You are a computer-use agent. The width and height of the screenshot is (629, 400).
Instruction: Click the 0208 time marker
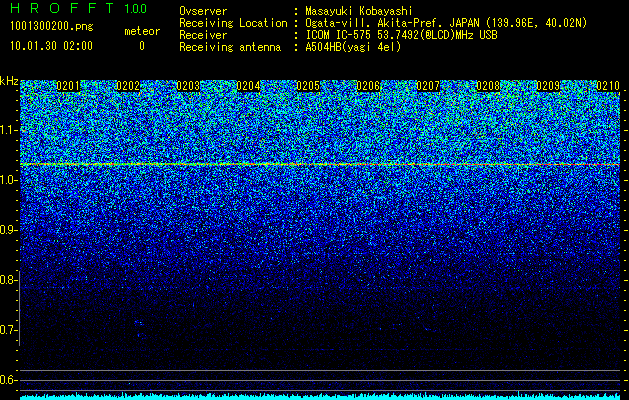click(x=488, y=86)
